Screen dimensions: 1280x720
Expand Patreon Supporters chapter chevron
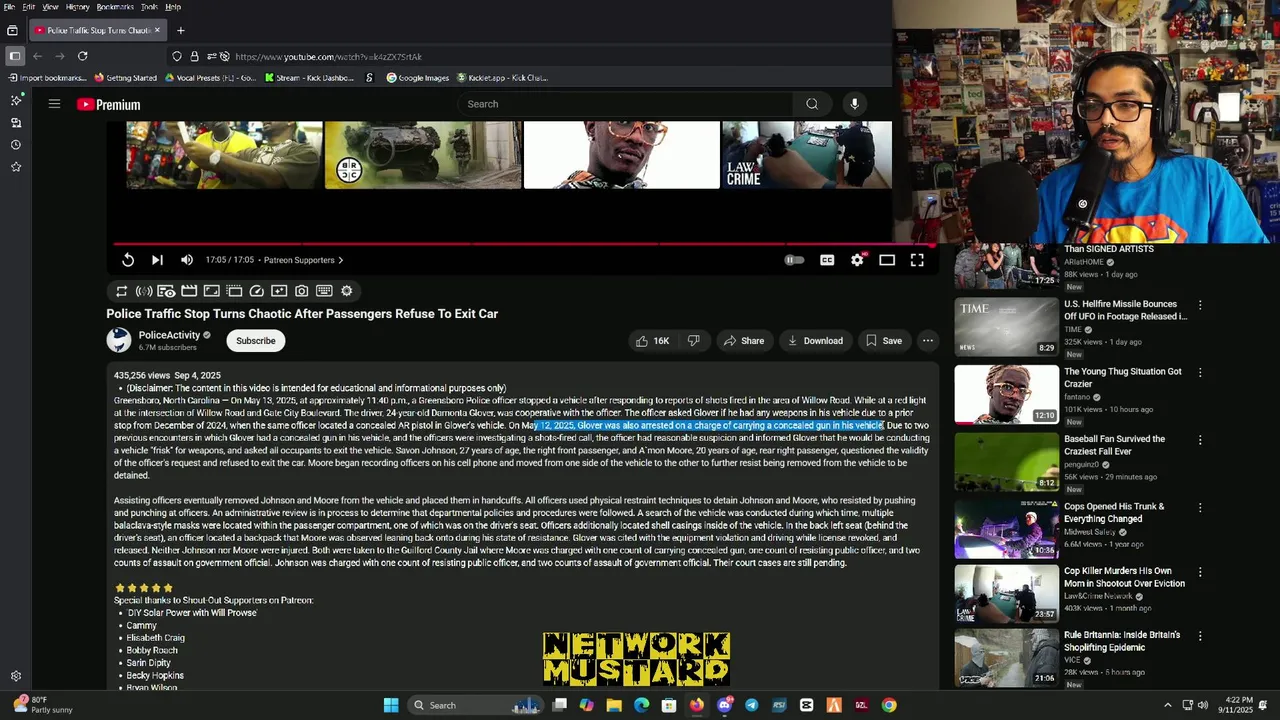[341, 260]
